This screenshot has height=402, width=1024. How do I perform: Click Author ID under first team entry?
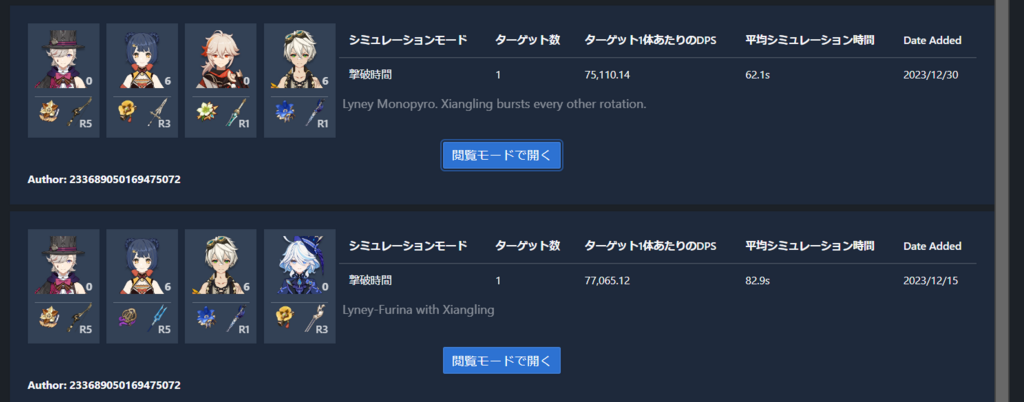coord(104,179)
